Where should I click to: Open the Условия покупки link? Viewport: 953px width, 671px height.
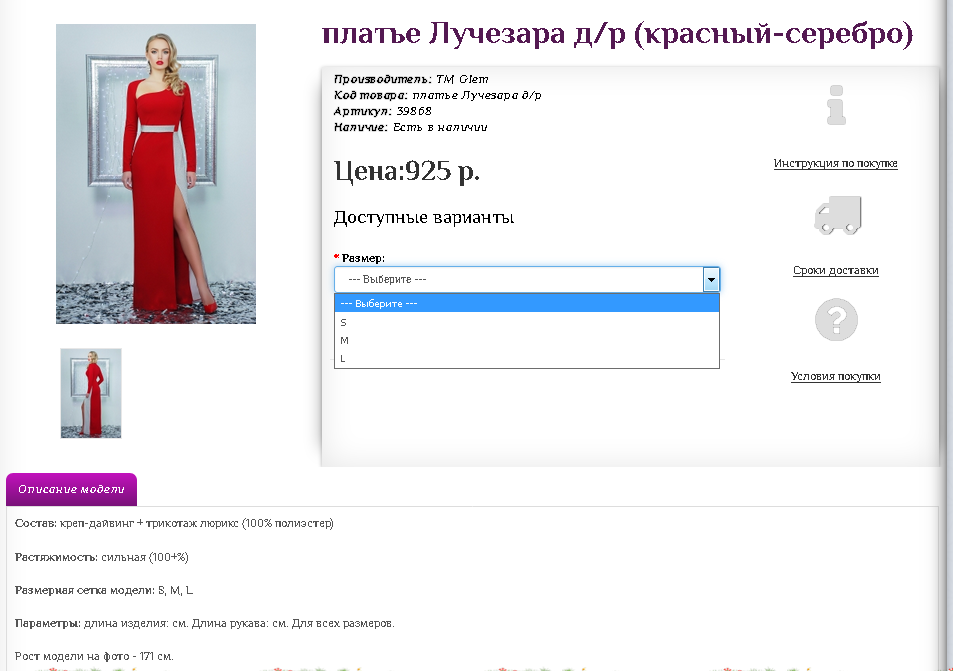point(836,376)
